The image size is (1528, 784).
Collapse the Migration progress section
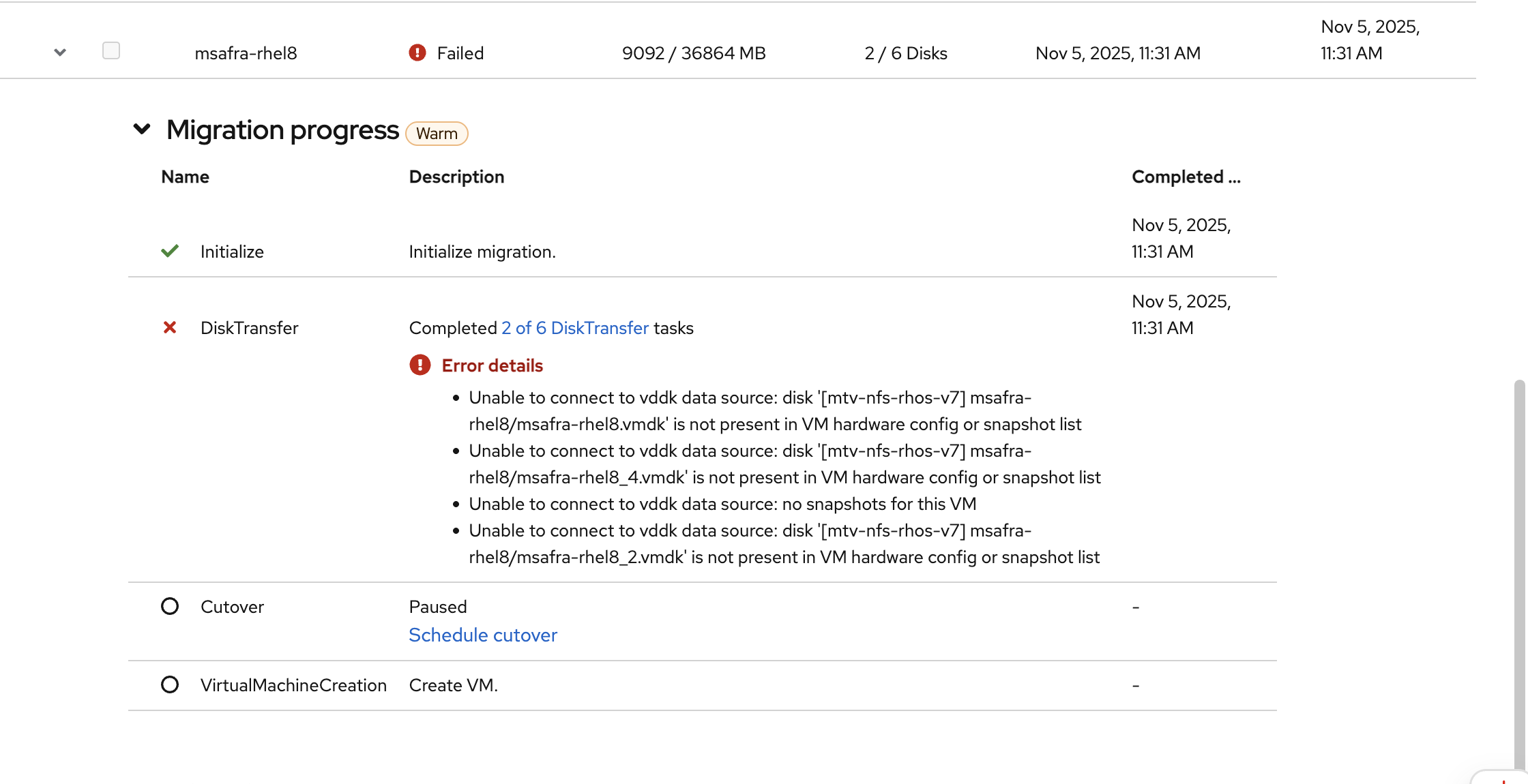142,129
